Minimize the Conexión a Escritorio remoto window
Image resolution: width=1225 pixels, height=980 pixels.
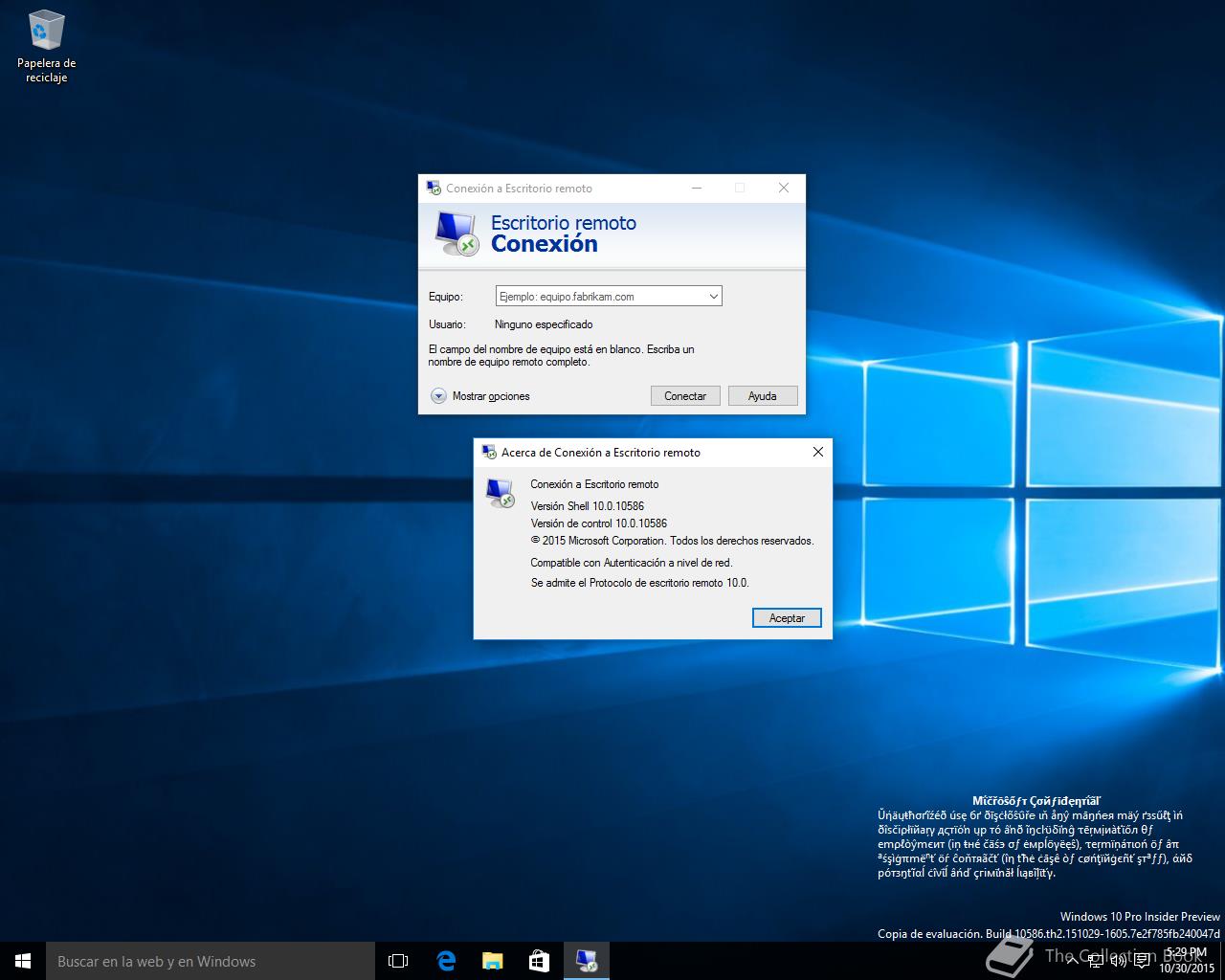(697, 188)
